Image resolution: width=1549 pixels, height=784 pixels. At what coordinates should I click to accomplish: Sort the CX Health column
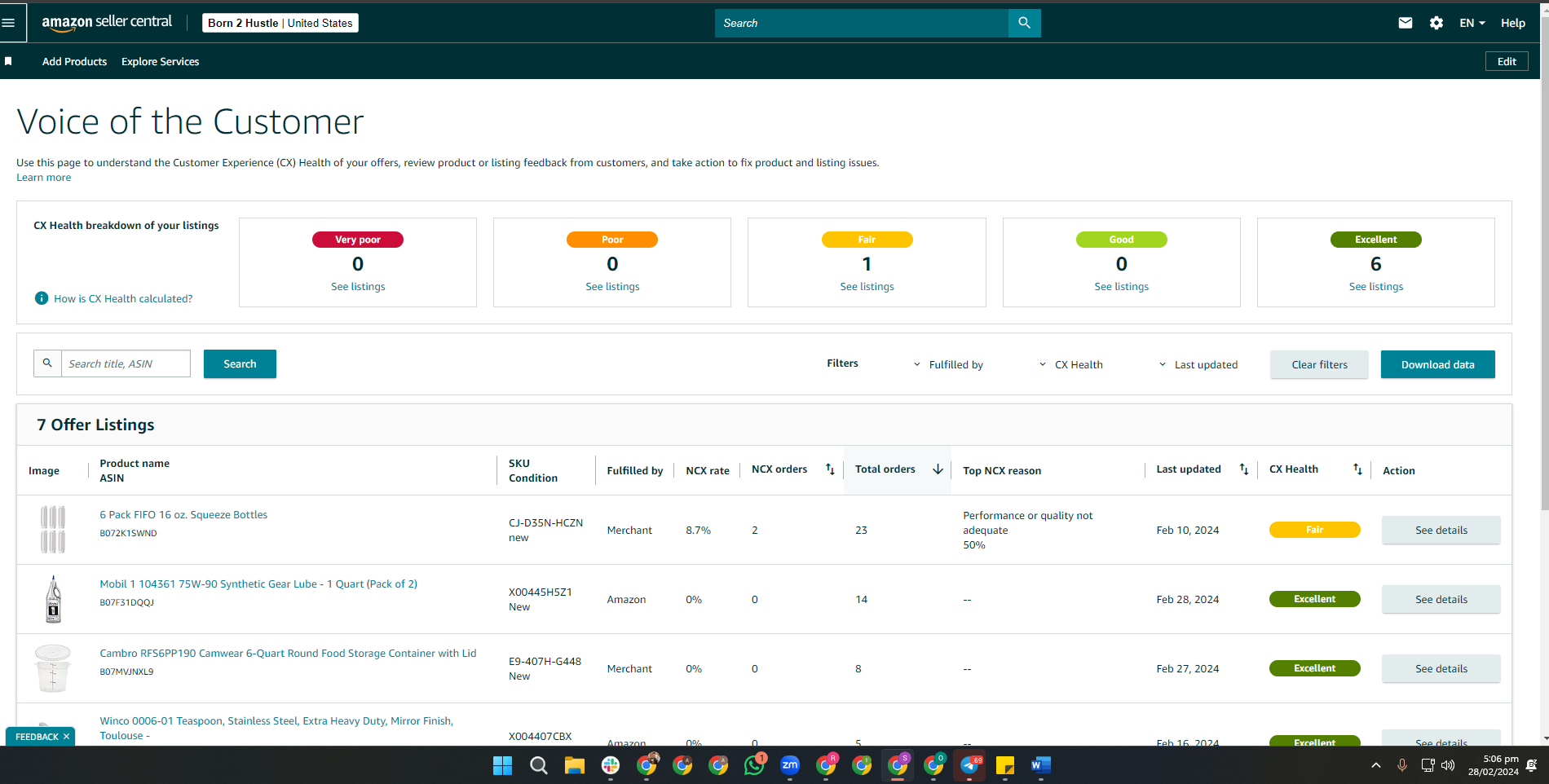[x=1357, y=469]
